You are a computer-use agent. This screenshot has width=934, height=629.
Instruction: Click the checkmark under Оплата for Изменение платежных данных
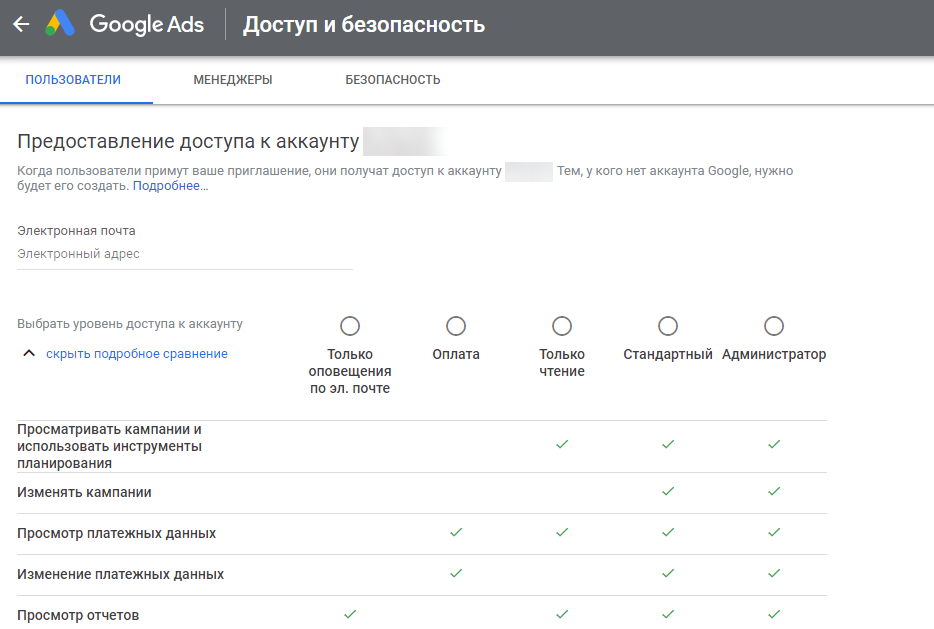455,574
